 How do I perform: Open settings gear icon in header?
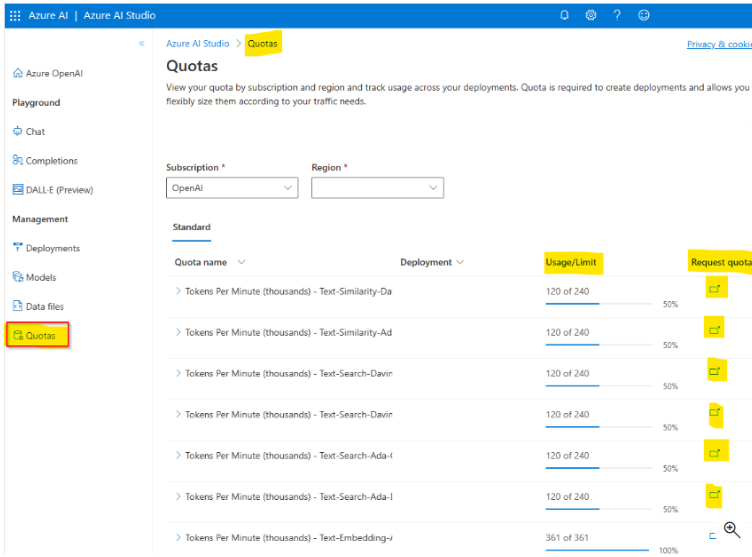pyautogui.click(x=591, y=15)
